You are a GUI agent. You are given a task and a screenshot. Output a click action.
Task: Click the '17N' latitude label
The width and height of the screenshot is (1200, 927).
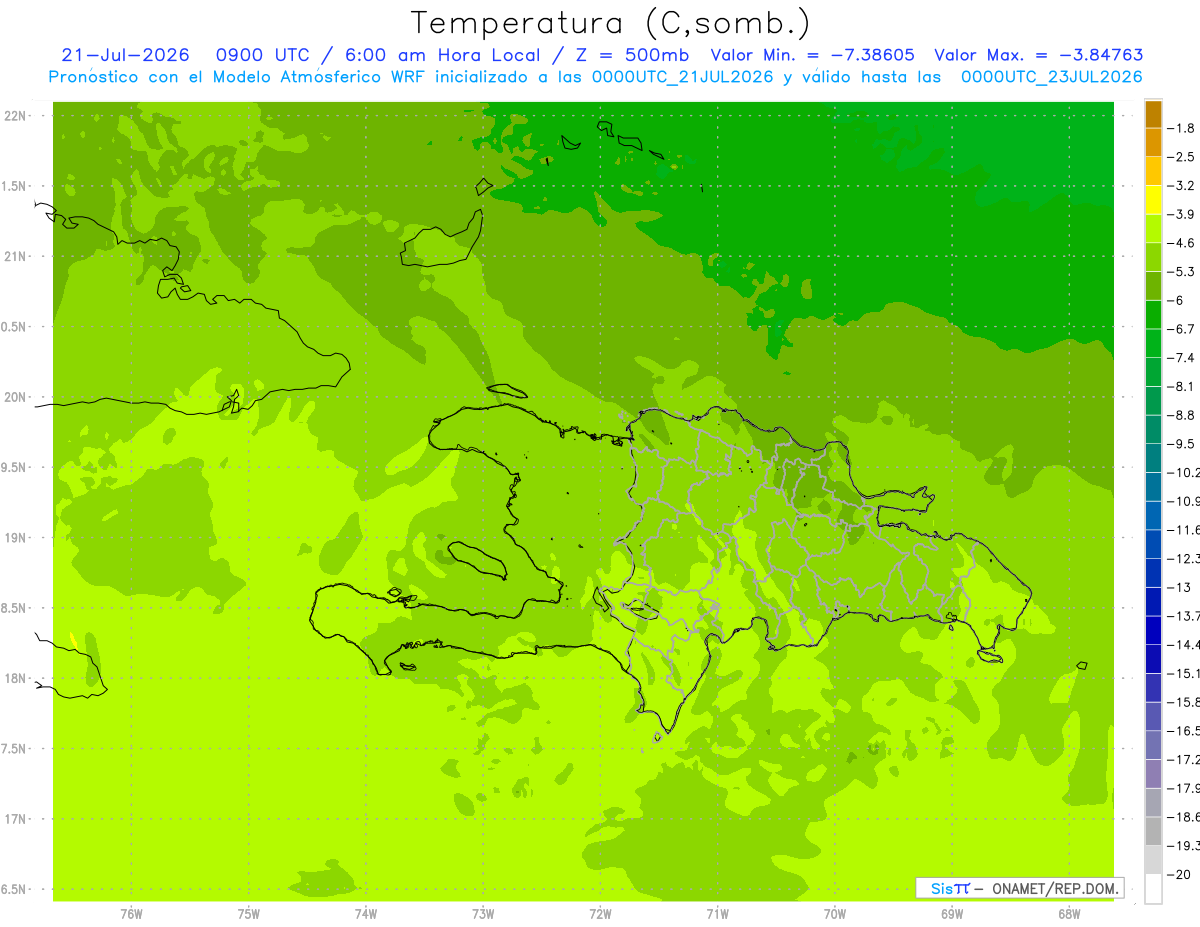tap(15, 819)
